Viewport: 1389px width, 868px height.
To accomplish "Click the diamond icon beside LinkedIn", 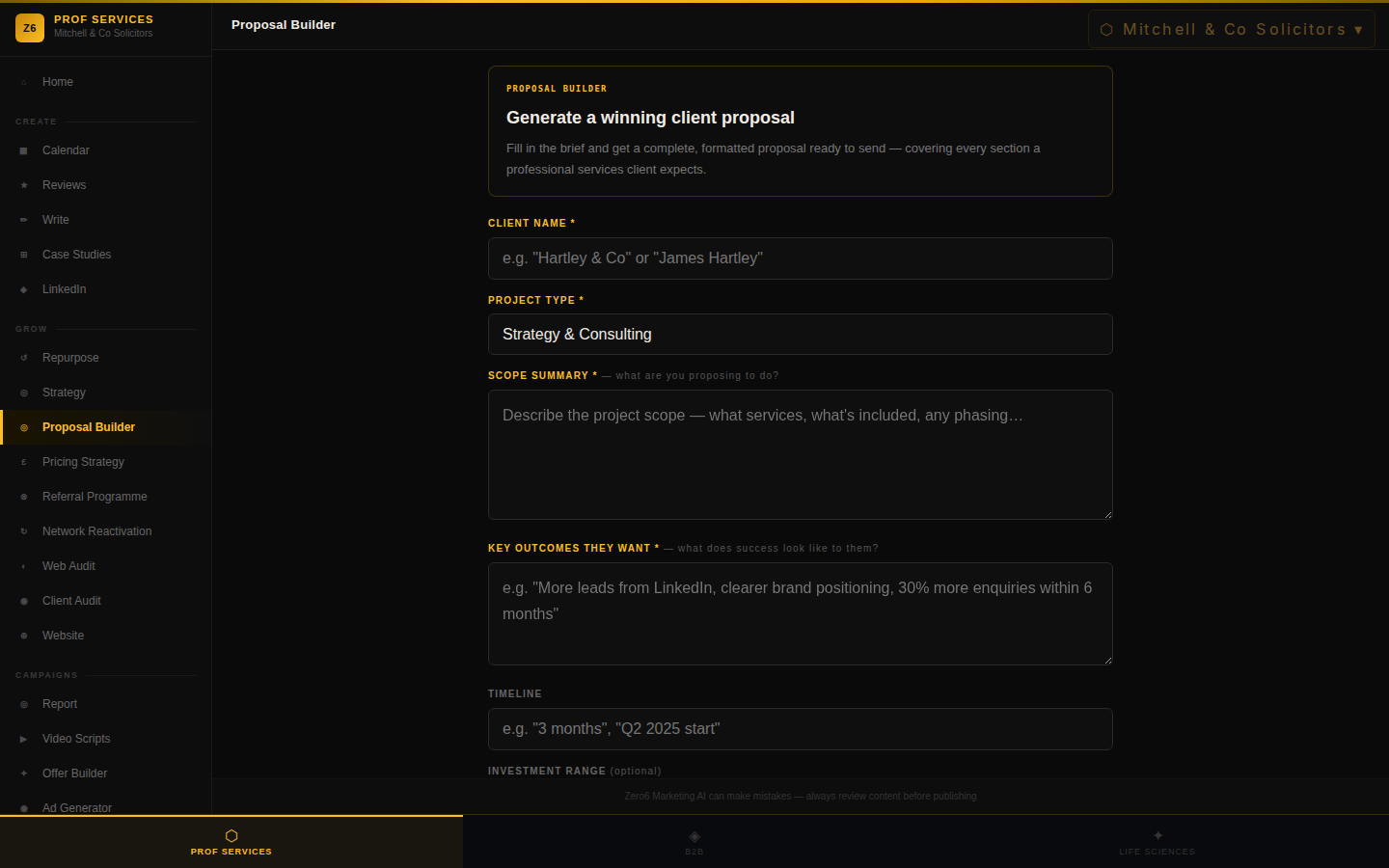I will tap(24, 289).
